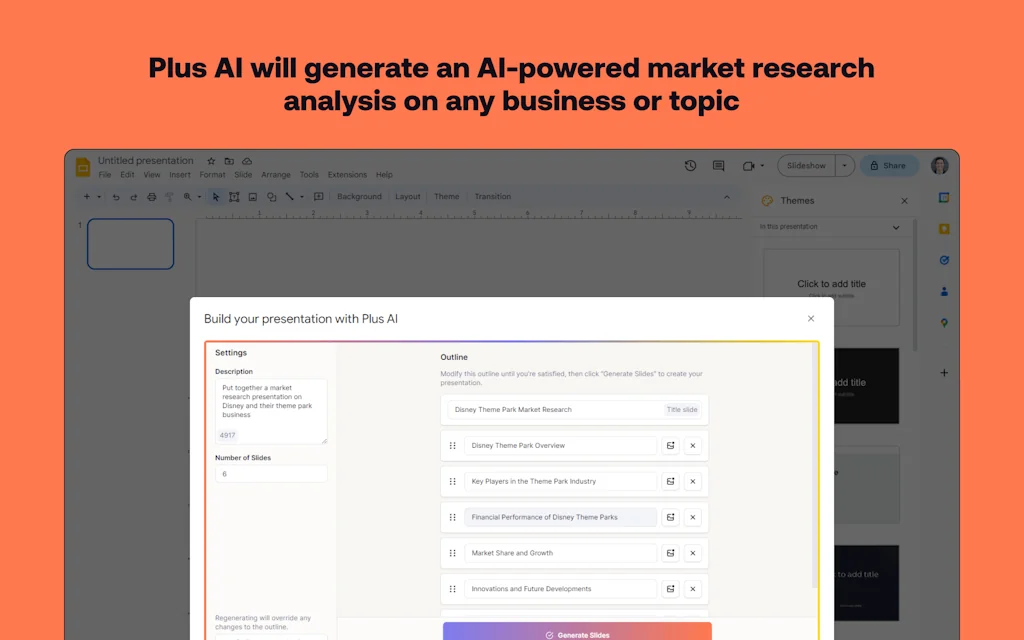Click the Insert line tool icon
Image resolution: width=1024 pixels, height=640 pixels.
pos(291,197)
